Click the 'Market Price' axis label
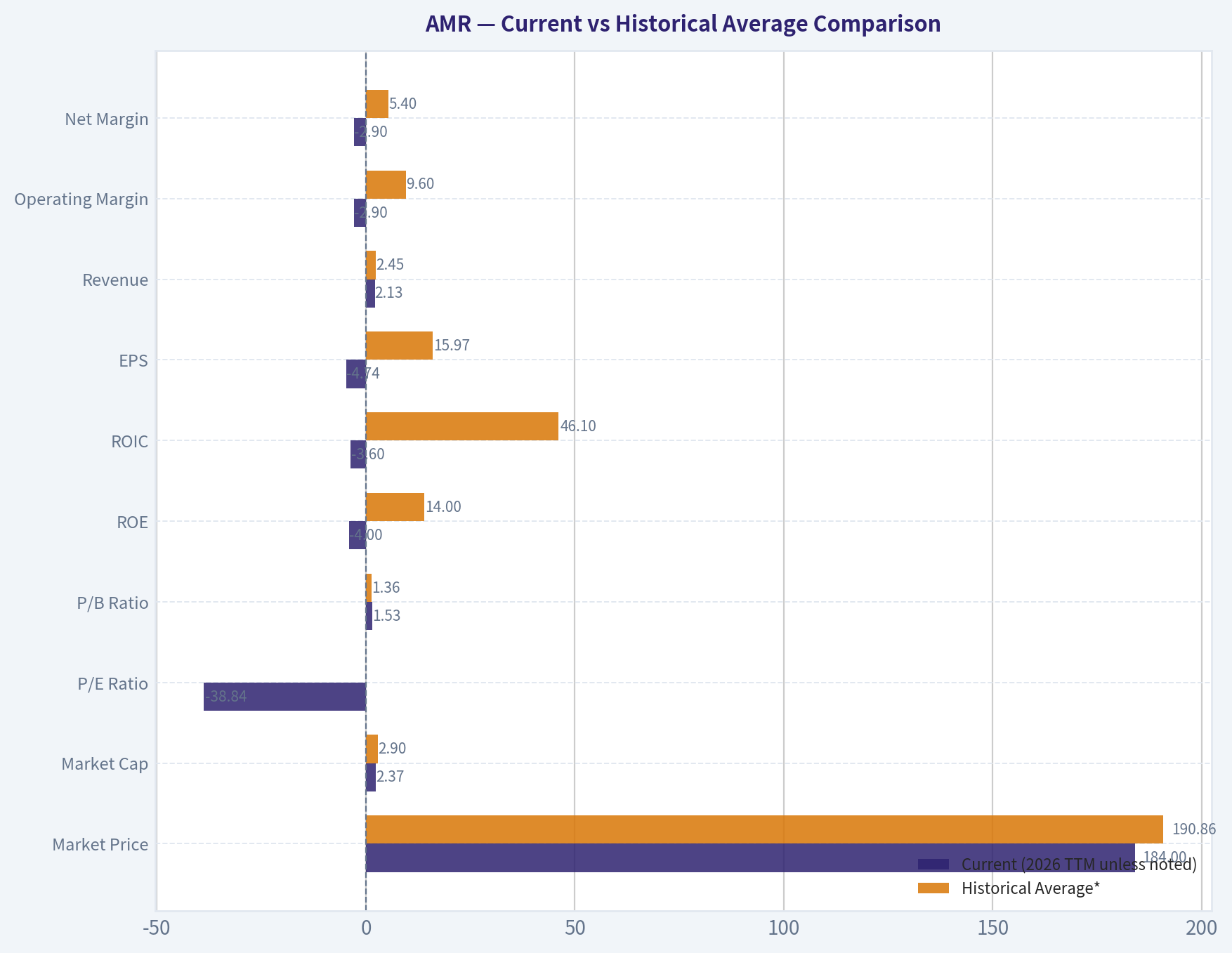This screenshot has width=1232, height=953. (100, 845)
